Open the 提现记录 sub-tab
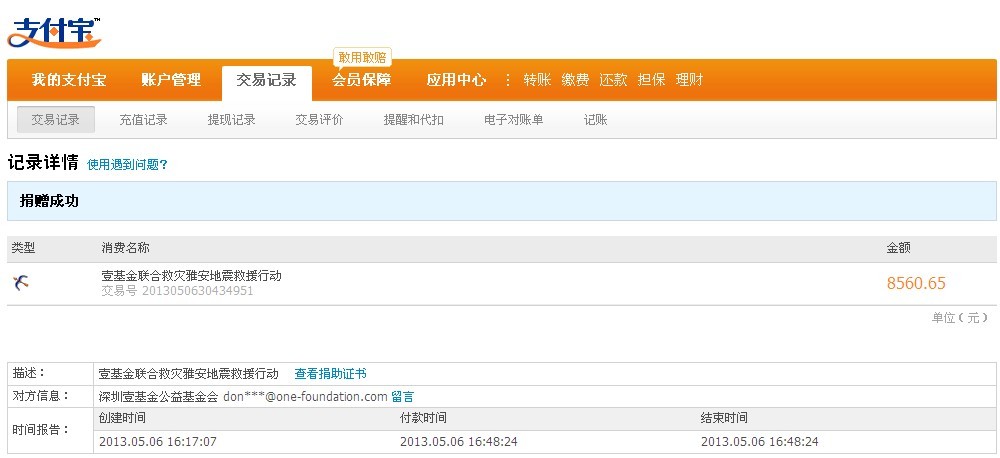This screenshot has height=458, width=1000. tap(232, 119)
